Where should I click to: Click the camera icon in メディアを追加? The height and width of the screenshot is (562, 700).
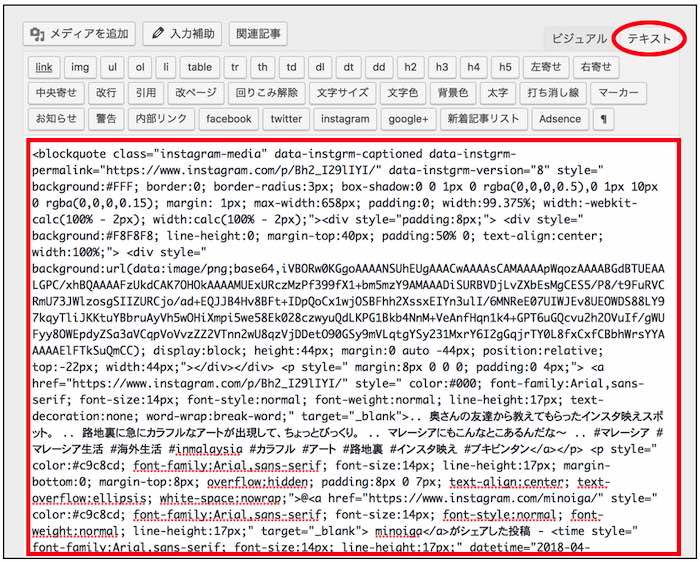[x=37, y=34]
